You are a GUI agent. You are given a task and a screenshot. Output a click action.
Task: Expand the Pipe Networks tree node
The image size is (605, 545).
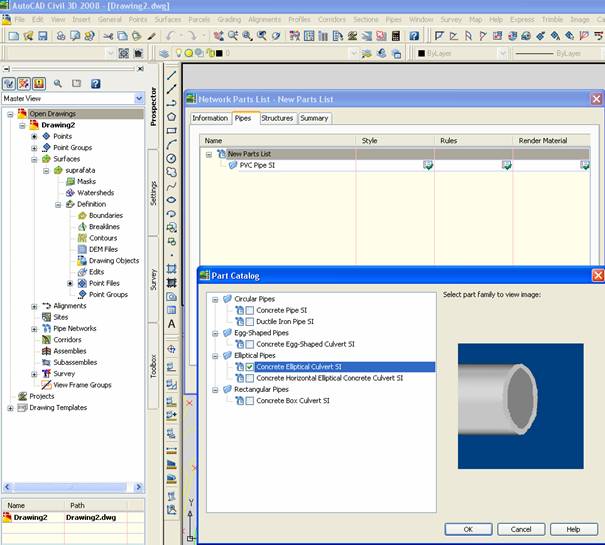[34, 329]
